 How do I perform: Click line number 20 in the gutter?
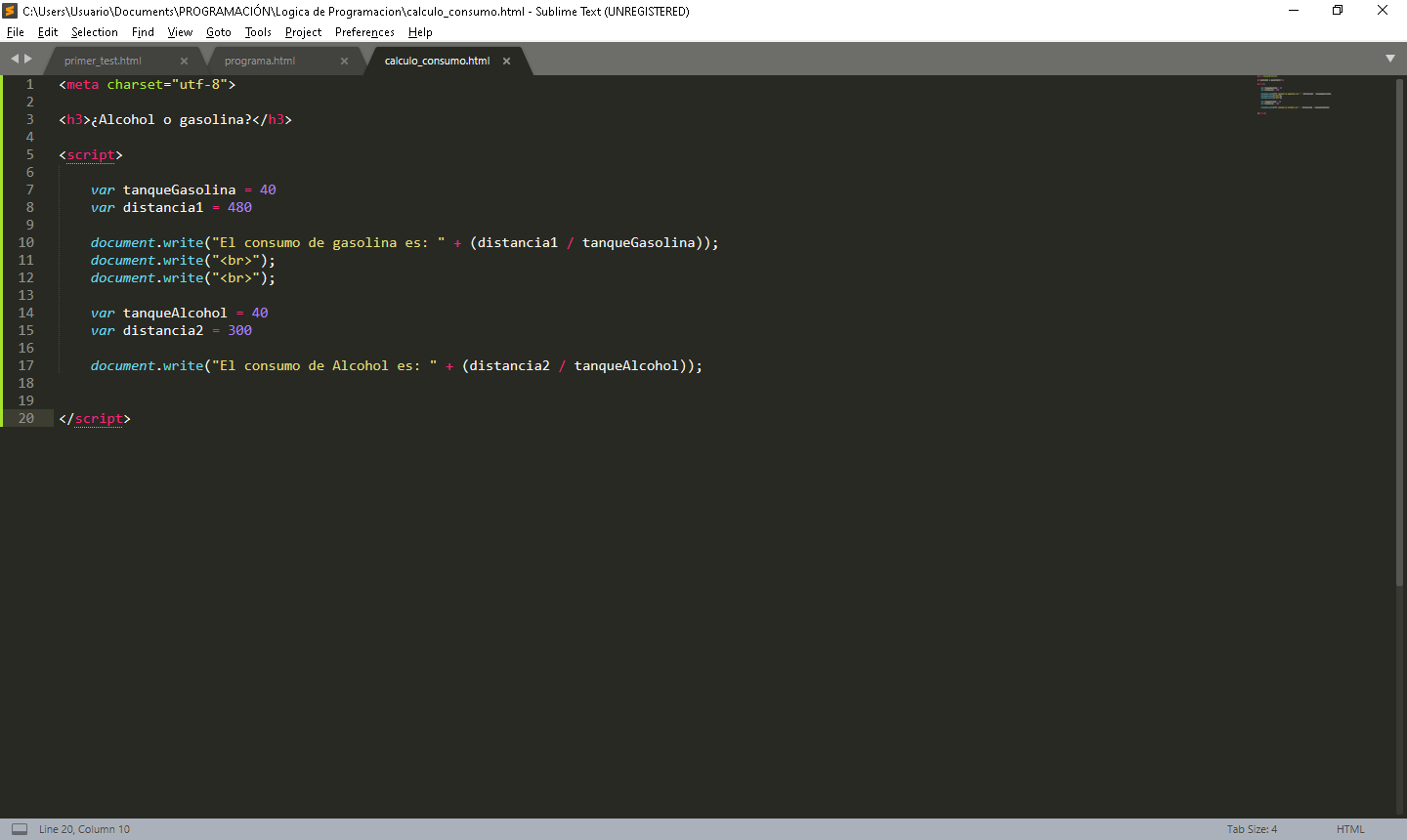[26, 418]
